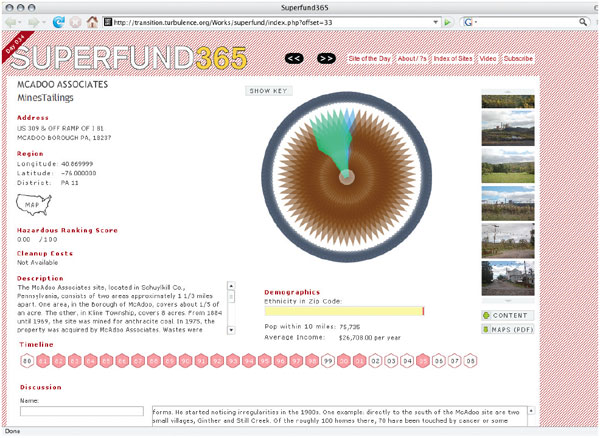Download the MAPS (PDF) button
Image resolution: width=600 pixels, height=438 pixels.
pos(507,329)
